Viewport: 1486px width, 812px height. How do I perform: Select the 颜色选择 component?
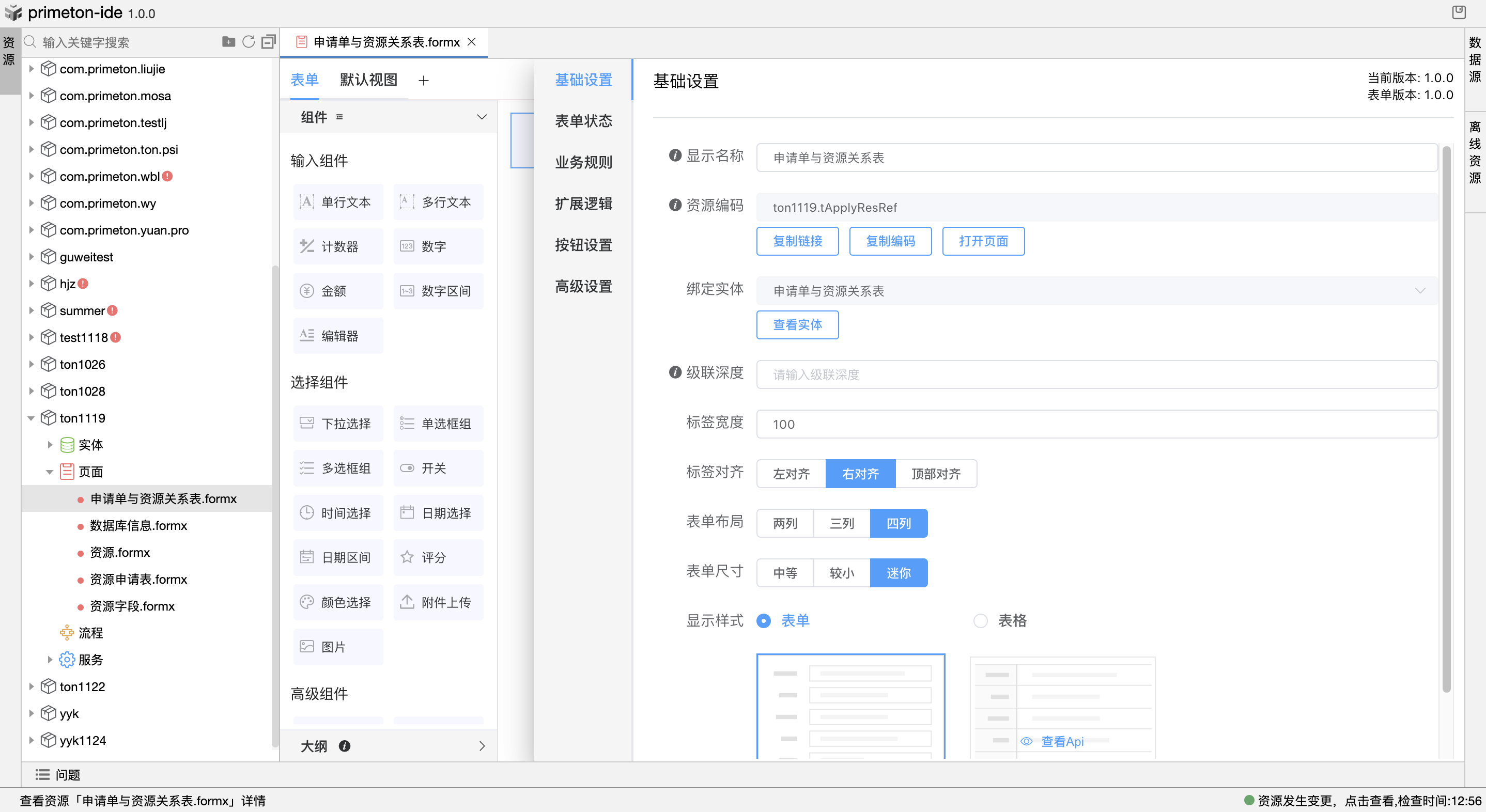point(337,602)
